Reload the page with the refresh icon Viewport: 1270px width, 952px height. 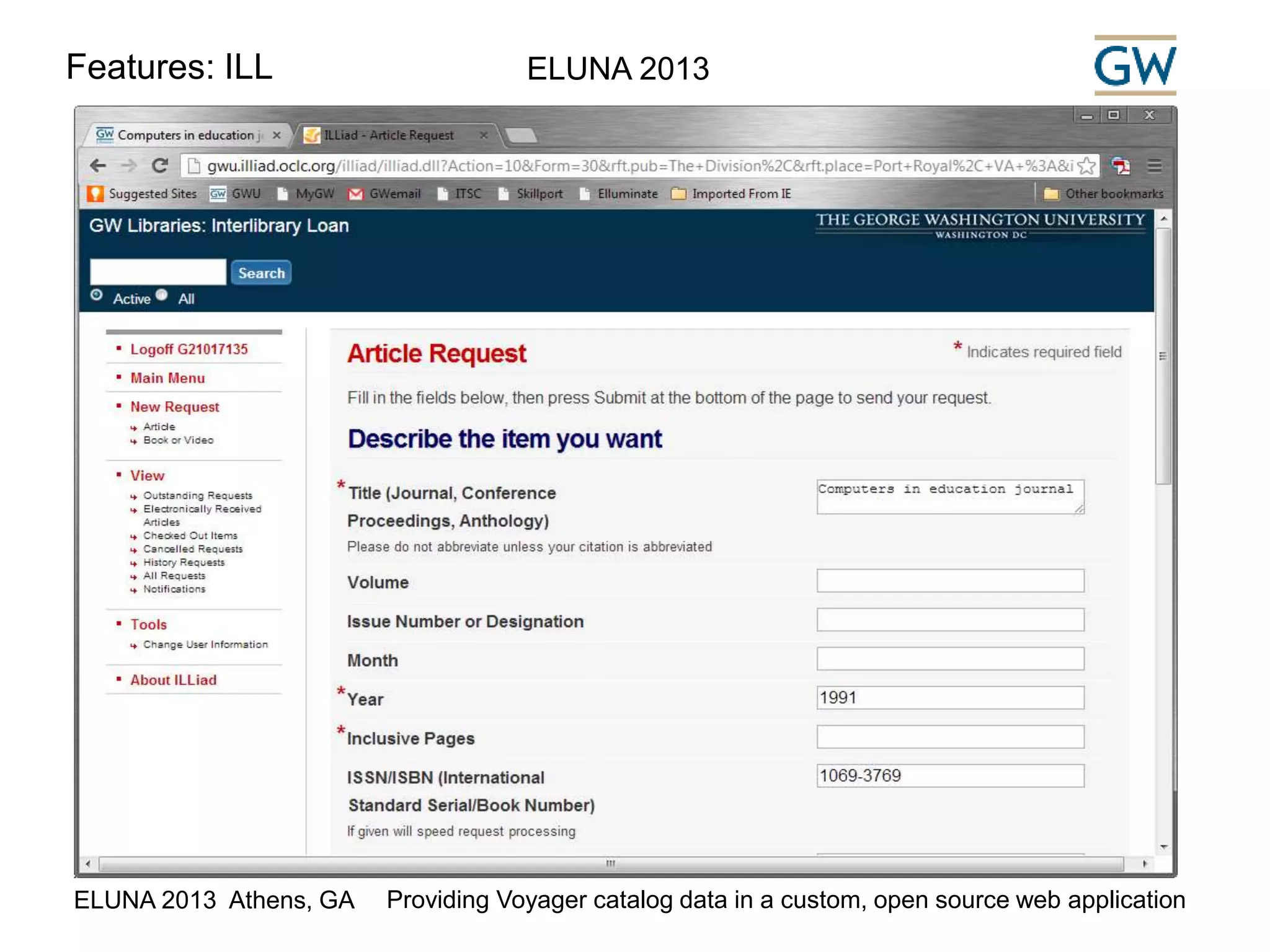click(160, 165)
